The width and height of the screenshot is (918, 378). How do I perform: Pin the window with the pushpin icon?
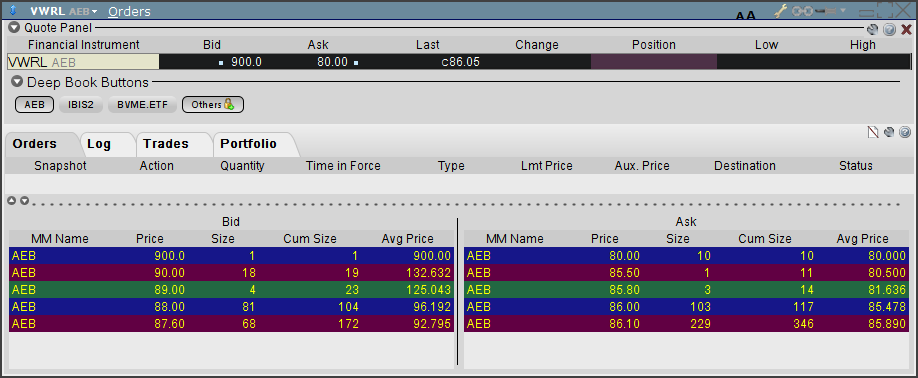coord(824,11)
